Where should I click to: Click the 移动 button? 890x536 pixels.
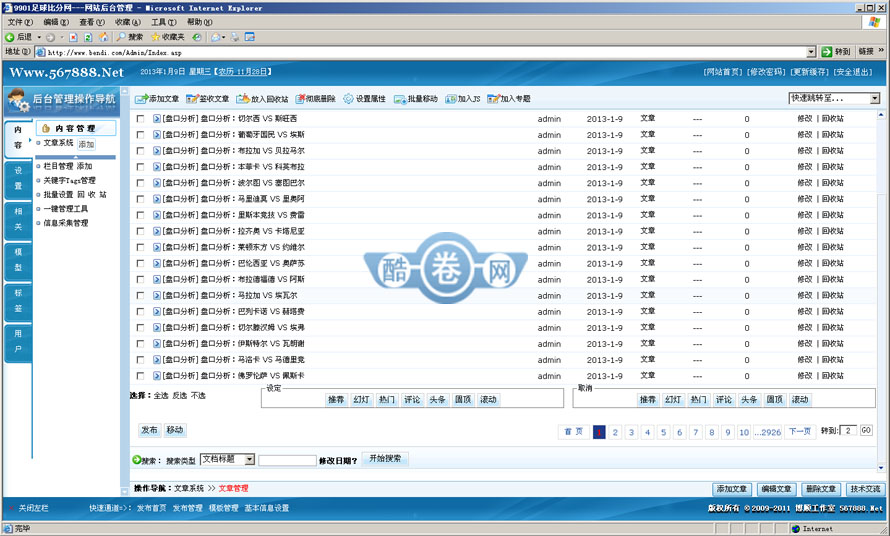click(x=175, y=430)
